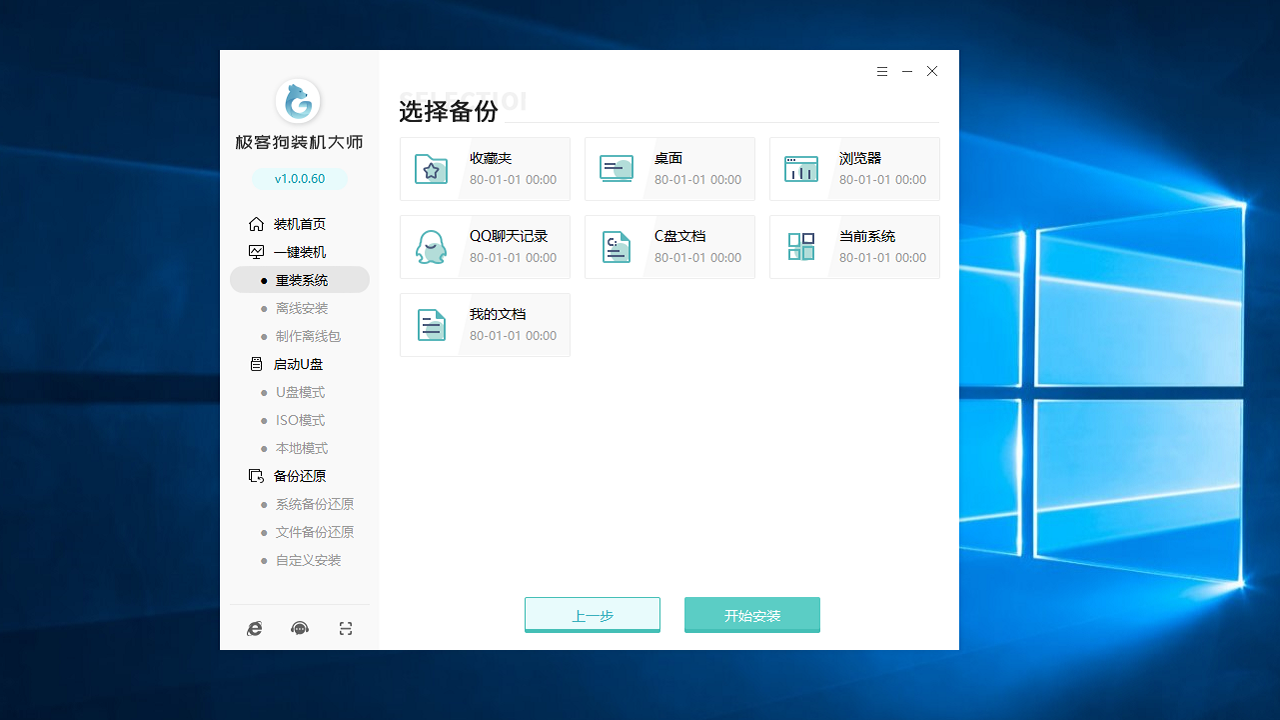Select the 收藏夹 backup card
The height and width of the screenshot is (720, 1280).
pos(485,168)
